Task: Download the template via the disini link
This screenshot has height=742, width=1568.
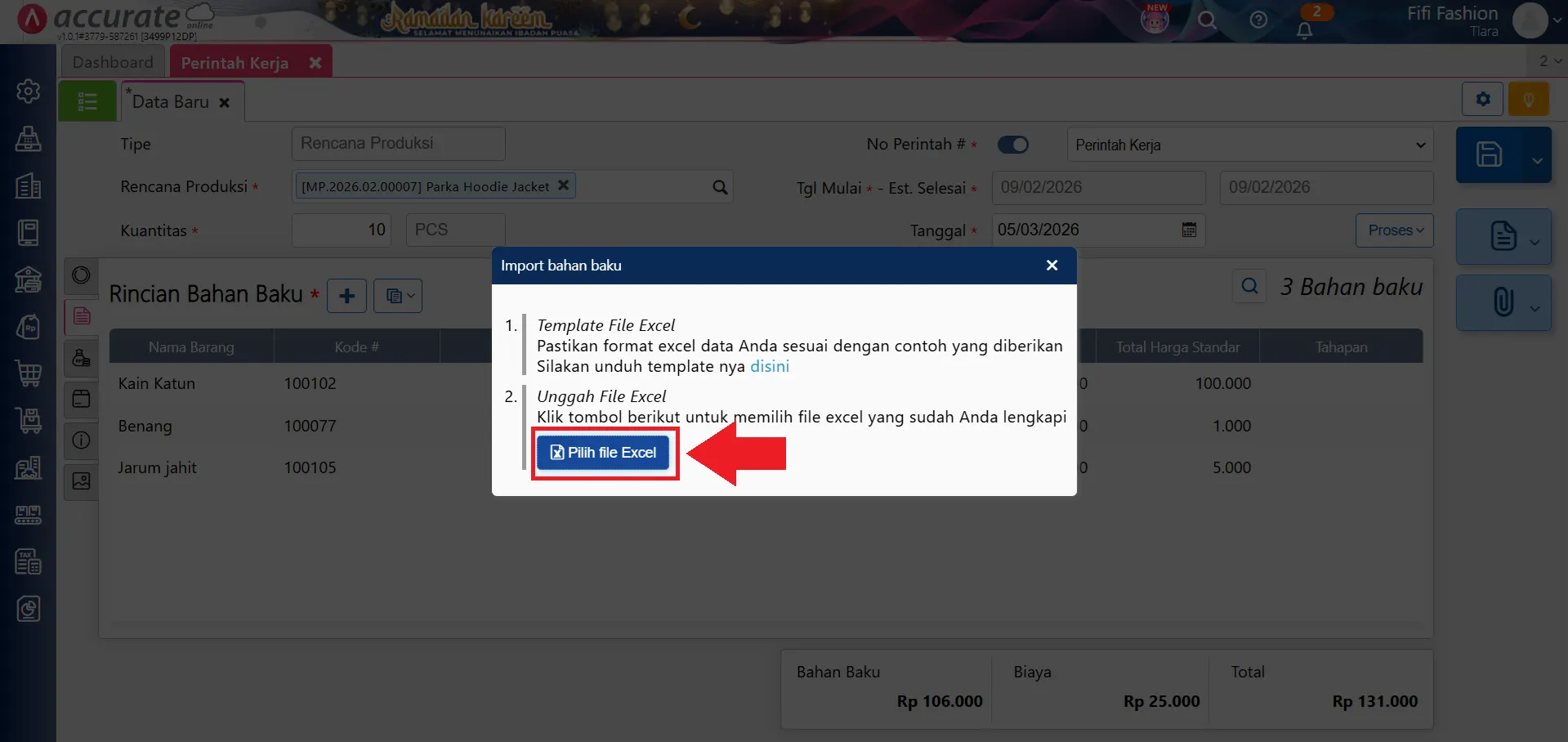Action: (769, 366)
